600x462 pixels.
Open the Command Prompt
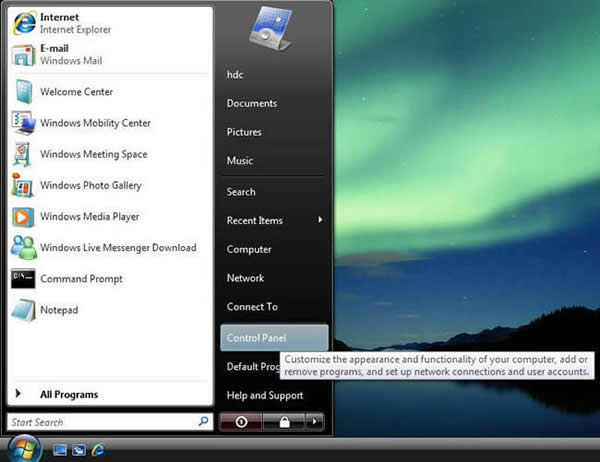pyautogui.click(x=80, y=279)
